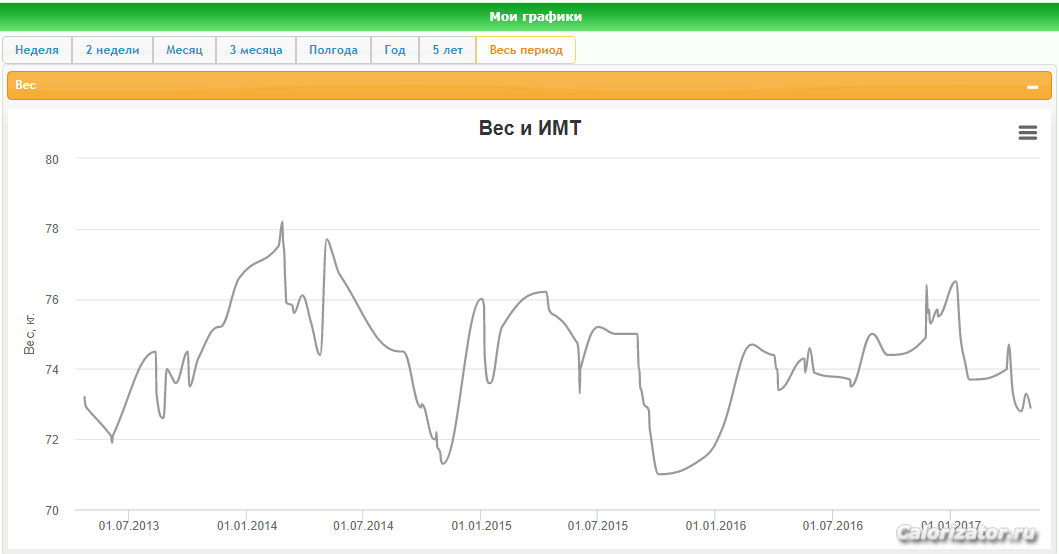Click the 01.07.2016 date axis label

point(832,526)
